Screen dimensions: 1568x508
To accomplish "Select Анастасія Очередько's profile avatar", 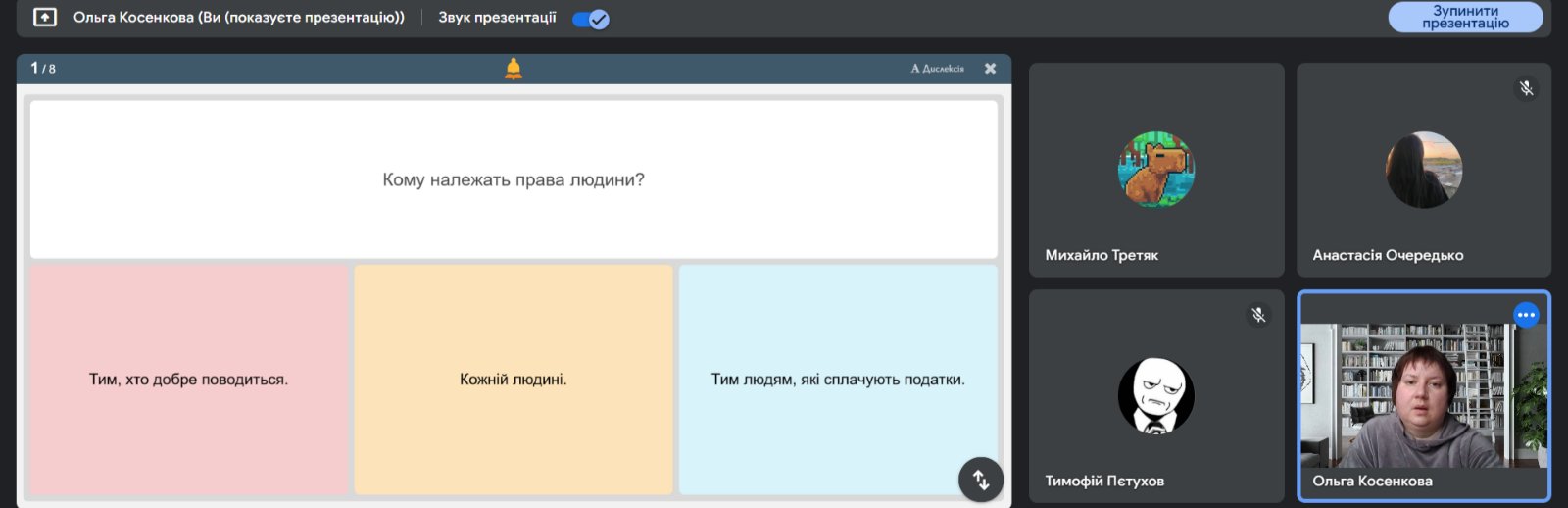I will coord(1424,170).
